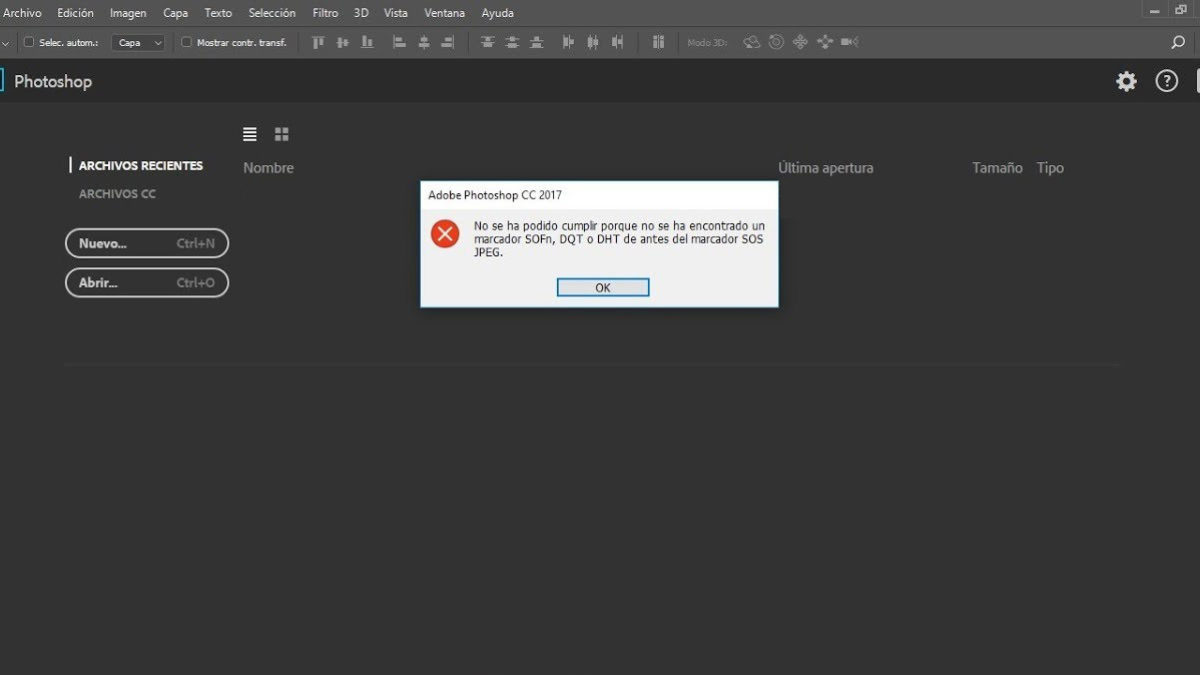The image size is (1200, 675).
Task: Sort files by Tamaño column
Action: click(997, 168)
